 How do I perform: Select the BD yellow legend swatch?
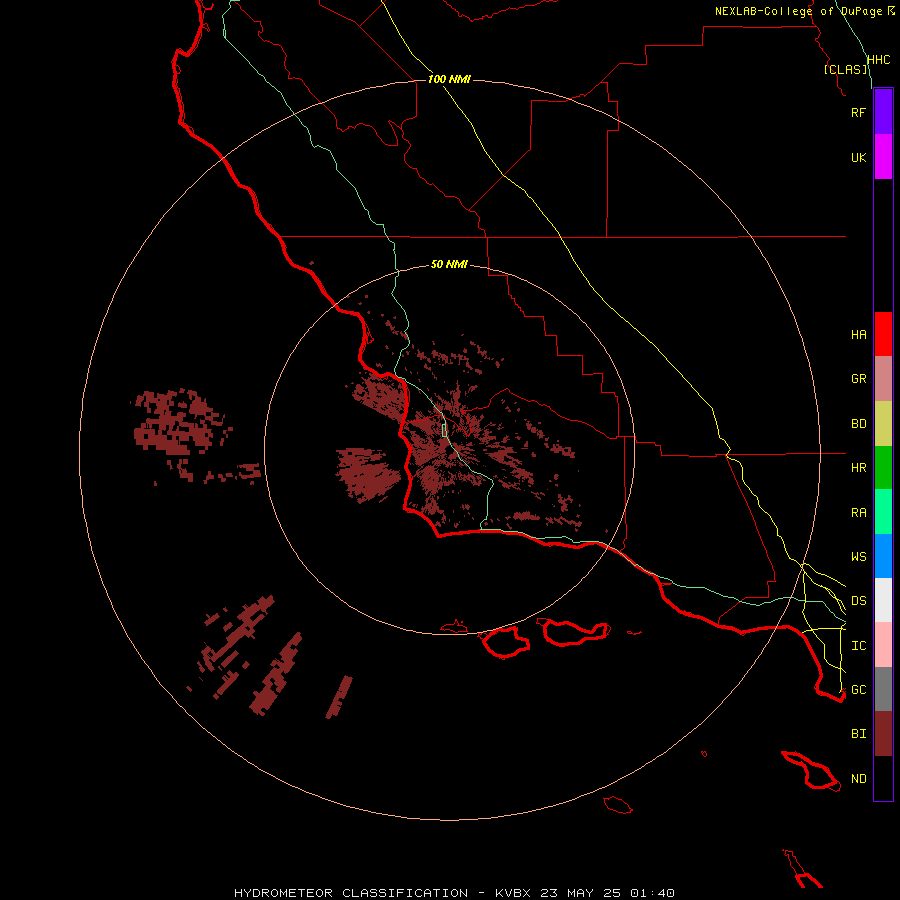[x=883, y=424]
